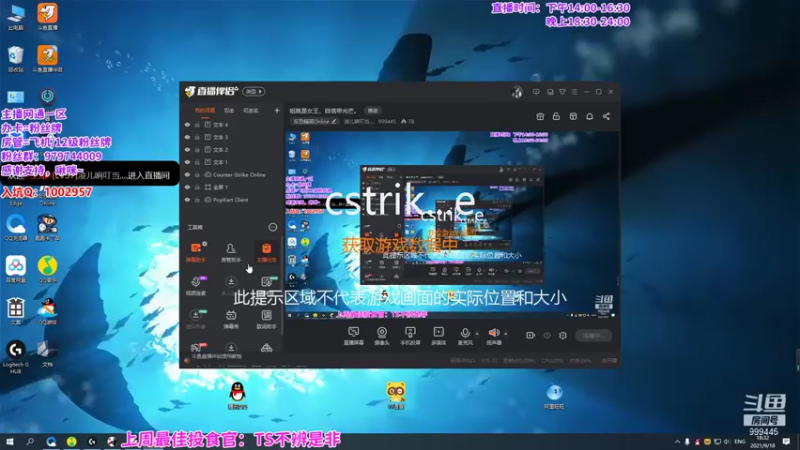Viewport: 800px width, 450px height.
Task: Click the record video icon
Action: (x=531, y=335)
